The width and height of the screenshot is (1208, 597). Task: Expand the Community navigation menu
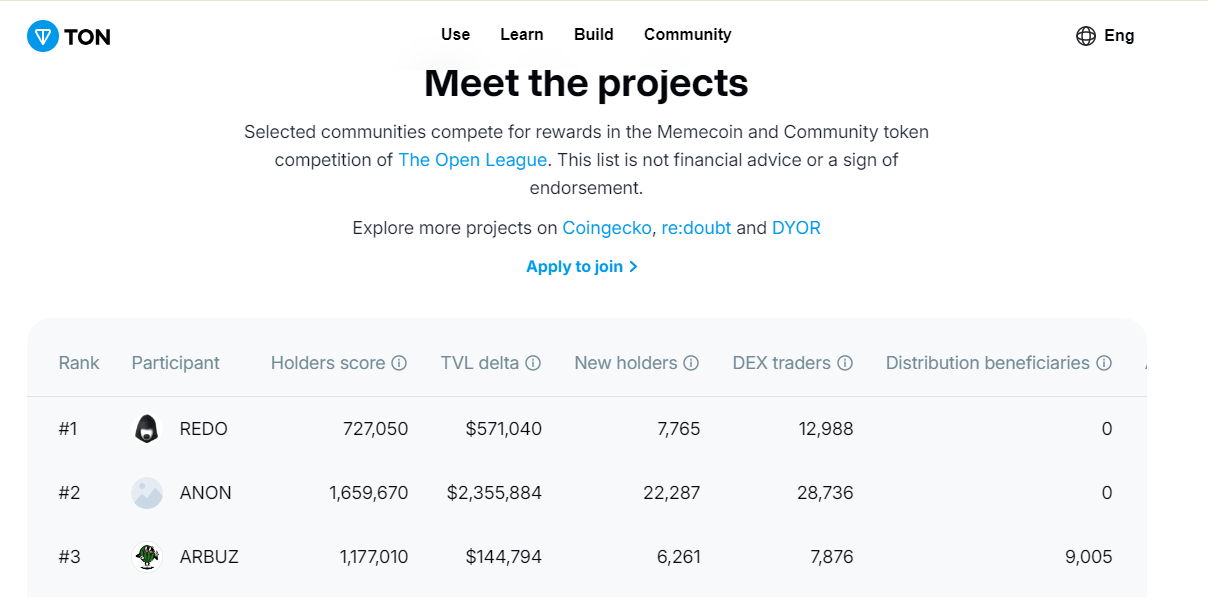pos(688,34)
